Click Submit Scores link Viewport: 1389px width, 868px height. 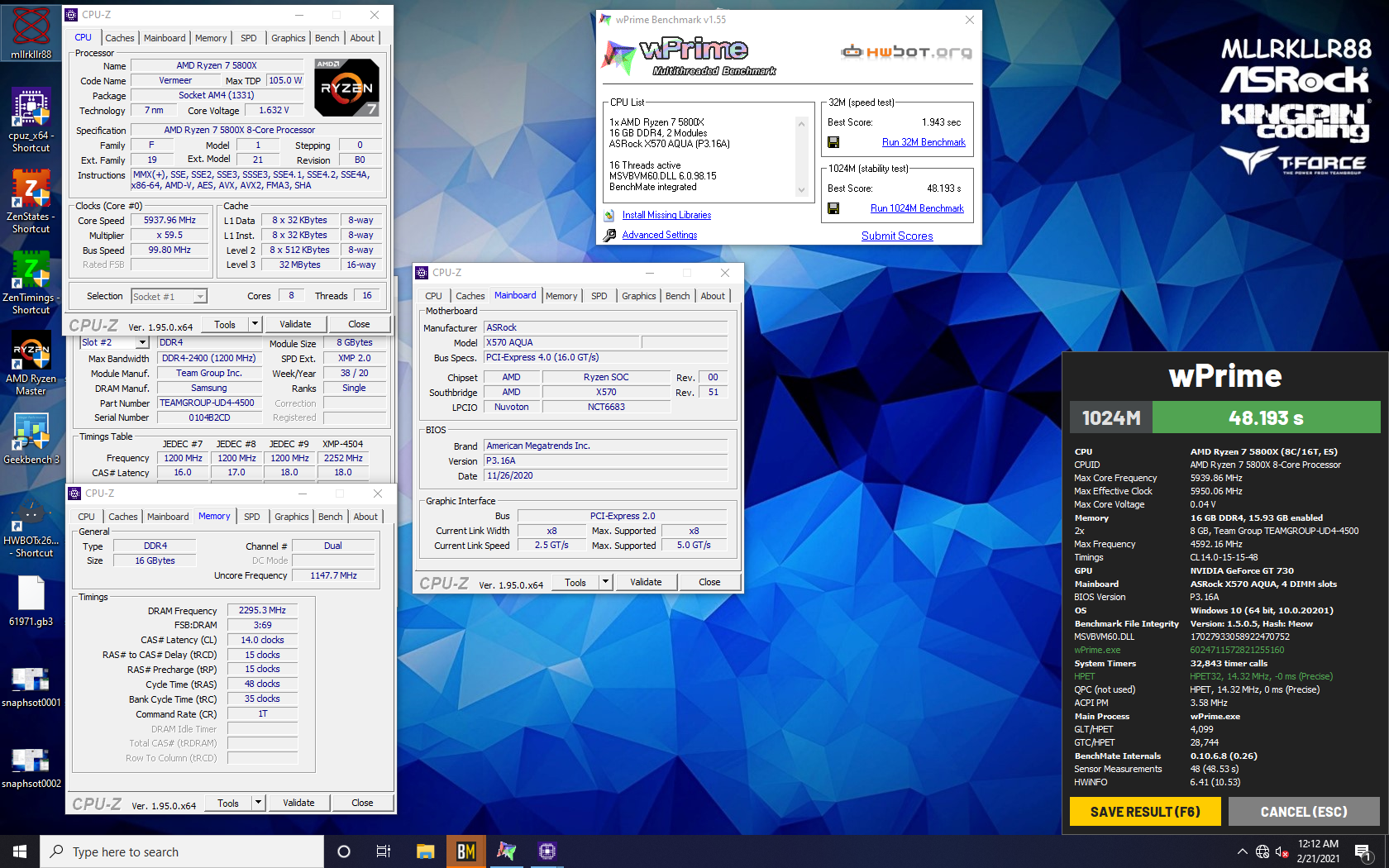pos(897,236)
